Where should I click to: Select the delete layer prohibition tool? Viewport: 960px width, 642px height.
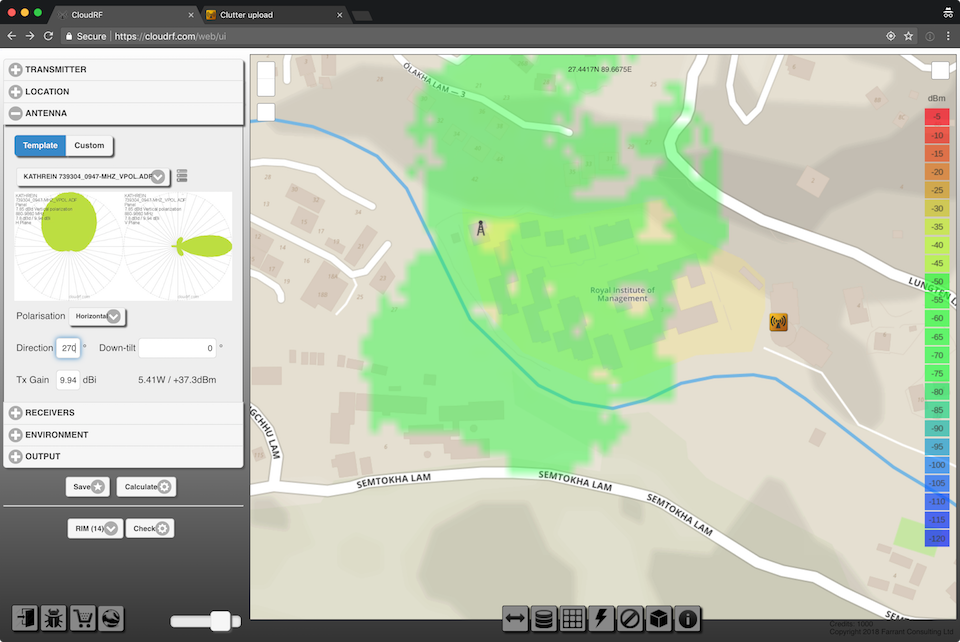point(630,619)
